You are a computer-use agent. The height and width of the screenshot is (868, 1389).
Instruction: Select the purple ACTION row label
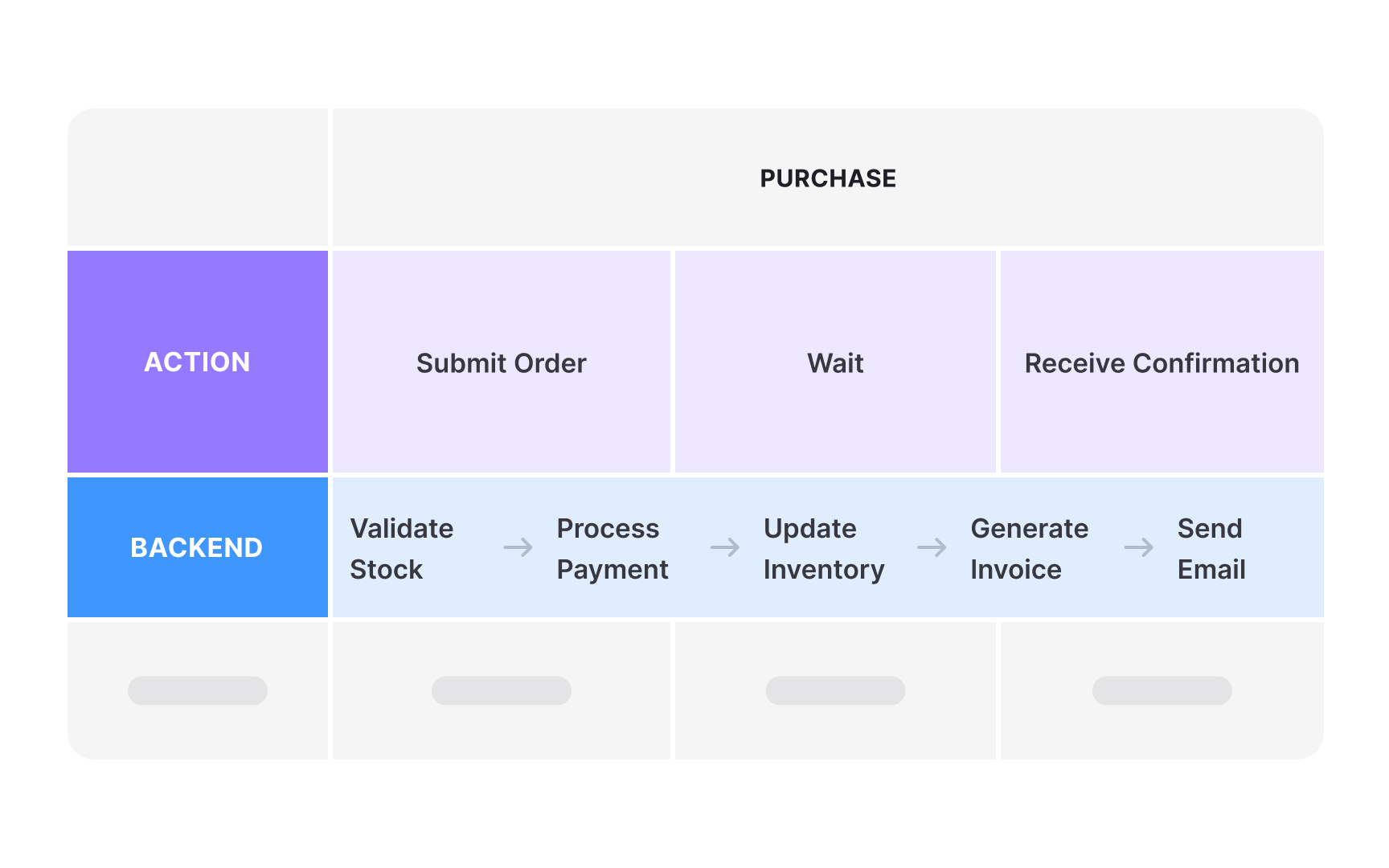pyautogui.click(x=198, y=362)
